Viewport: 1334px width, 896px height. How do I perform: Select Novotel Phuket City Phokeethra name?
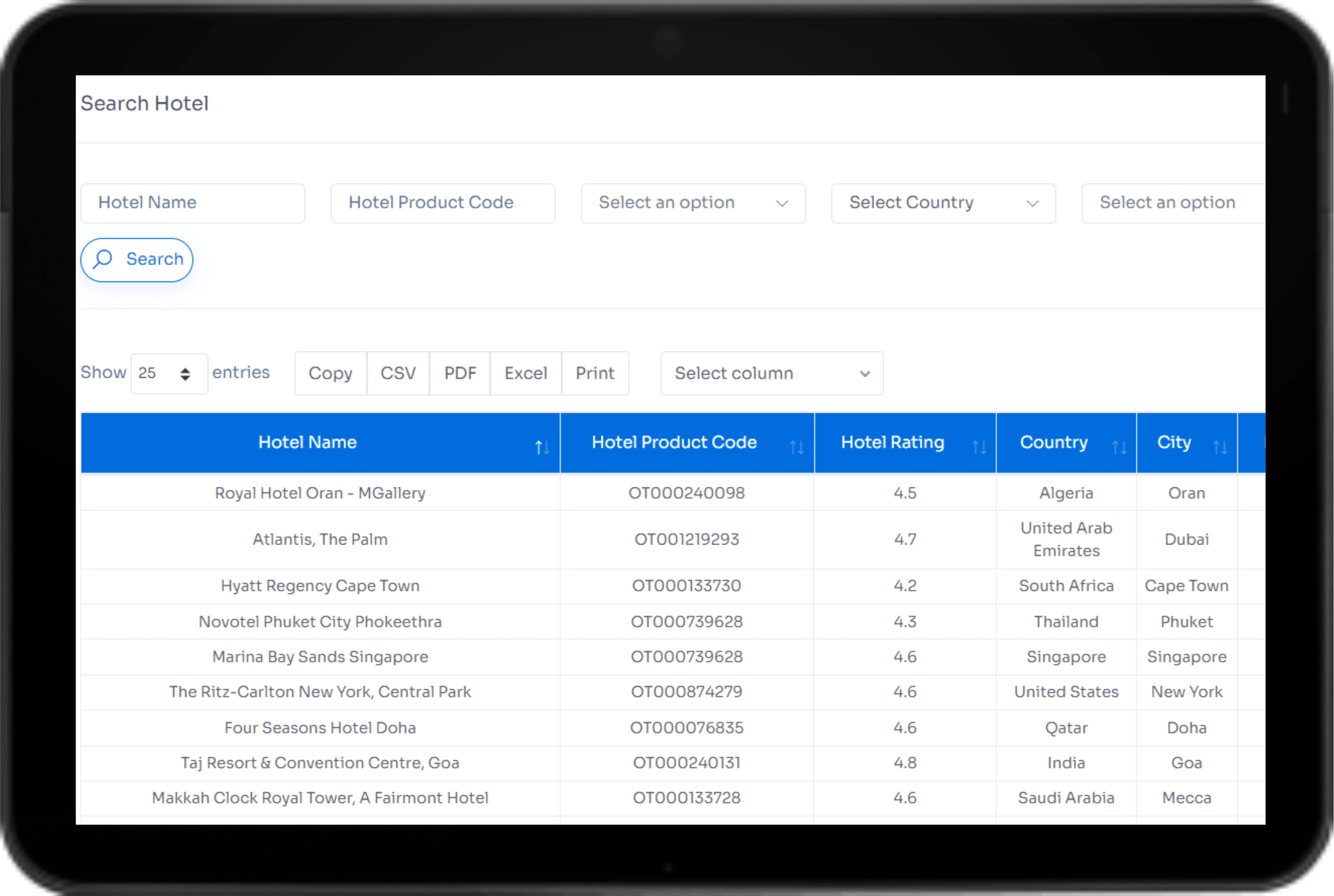tap(320, 622)
